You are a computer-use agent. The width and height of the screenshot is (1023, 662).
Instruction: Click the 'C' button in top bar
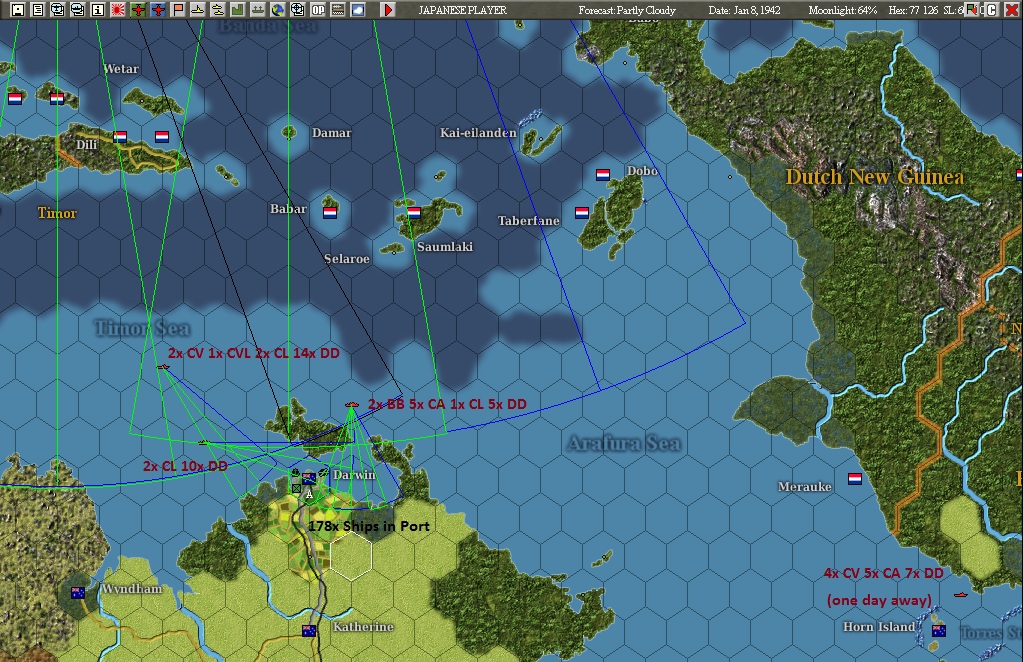click(x=991, y=10)
